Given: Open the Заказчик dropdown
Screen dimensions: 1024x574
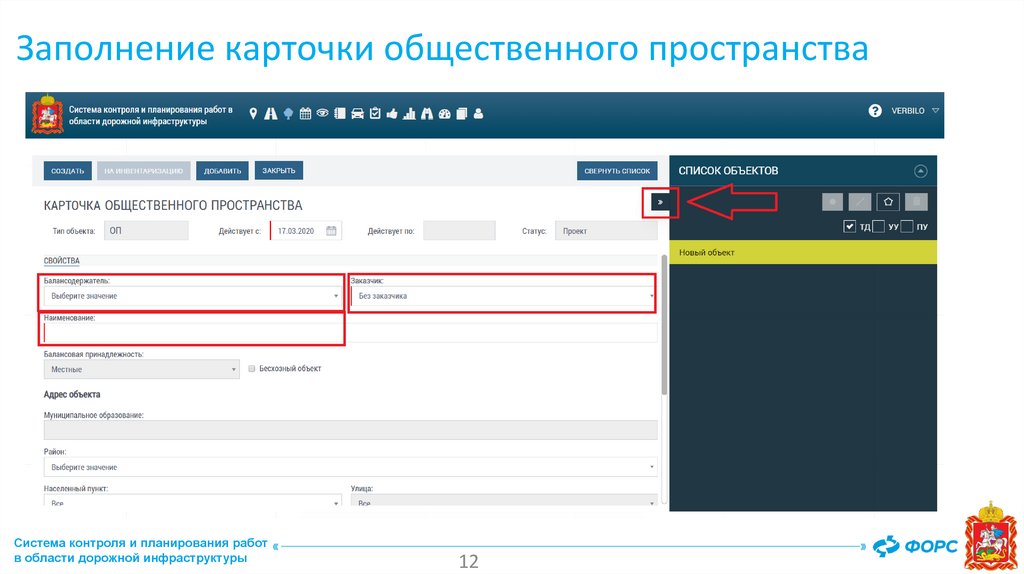Looking at the screenshot, I should coord(503,296).
